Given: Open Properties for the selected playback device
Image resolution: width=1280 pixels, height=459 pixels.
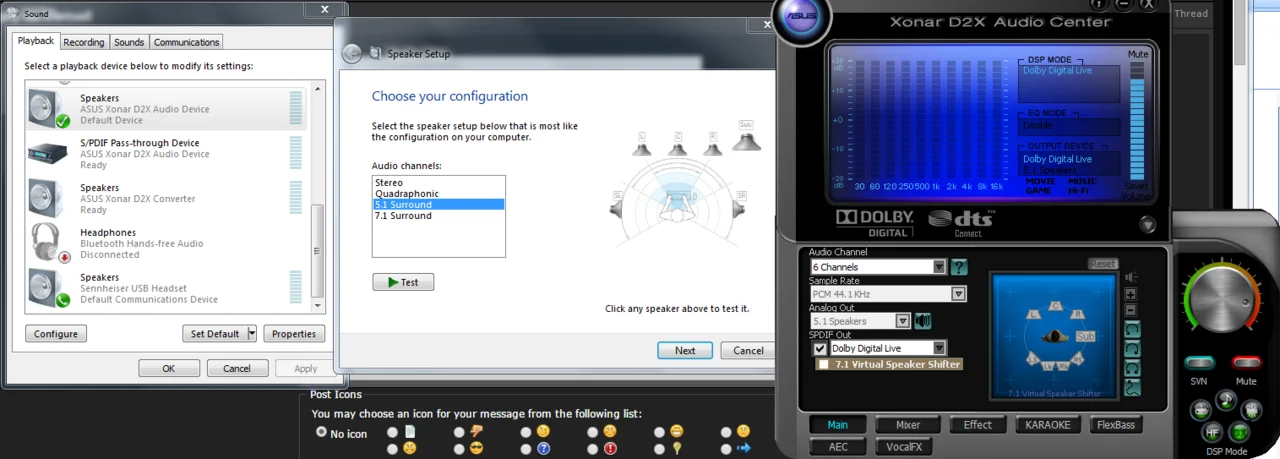Looking at the screenshot, I should coord(294,333).
